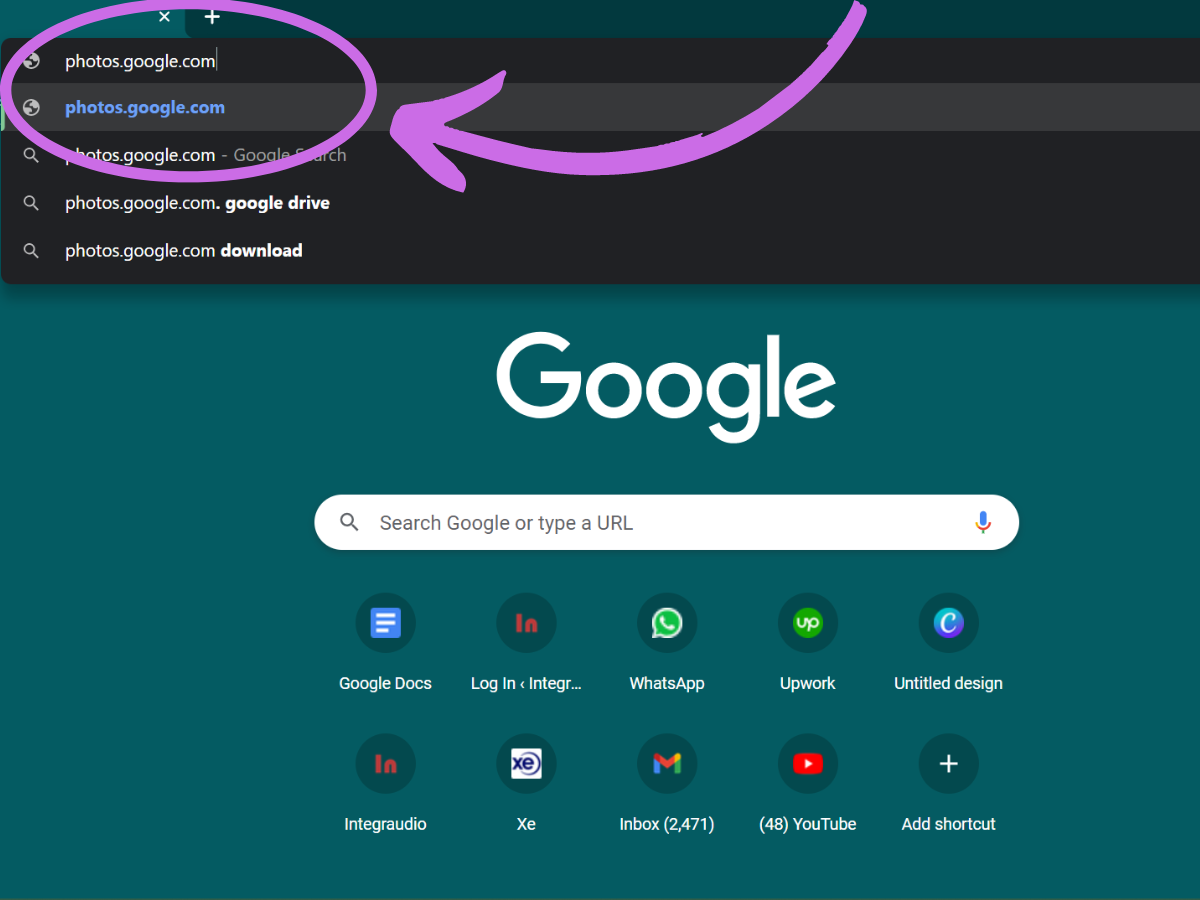Start voice search with the microphone icon

pos(983,522)
